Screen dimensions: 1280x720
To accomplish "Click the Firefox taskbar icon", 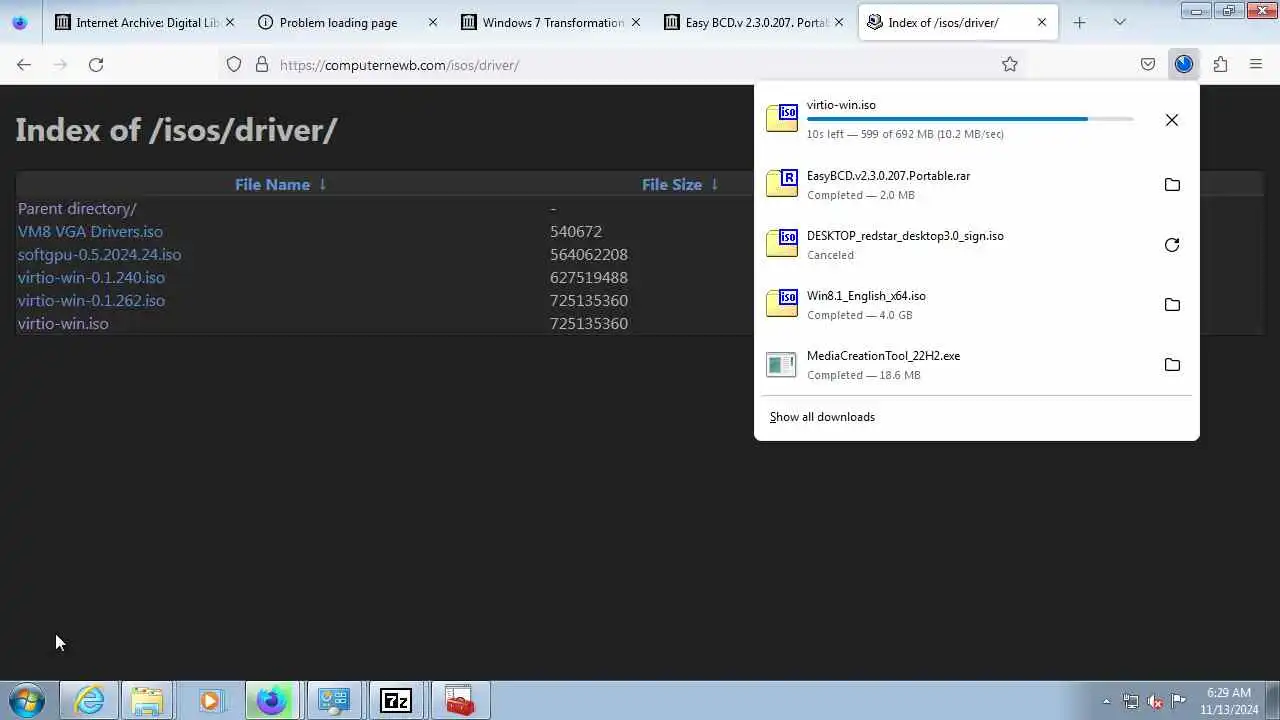I will tap(272, 701).
